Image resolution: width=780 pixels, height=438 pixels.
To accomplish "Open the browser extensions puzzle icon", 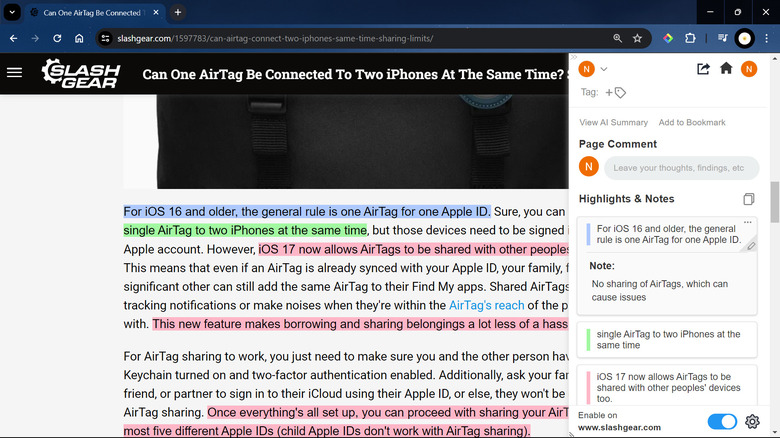I will pyautogui.click(x=690, y=38).
